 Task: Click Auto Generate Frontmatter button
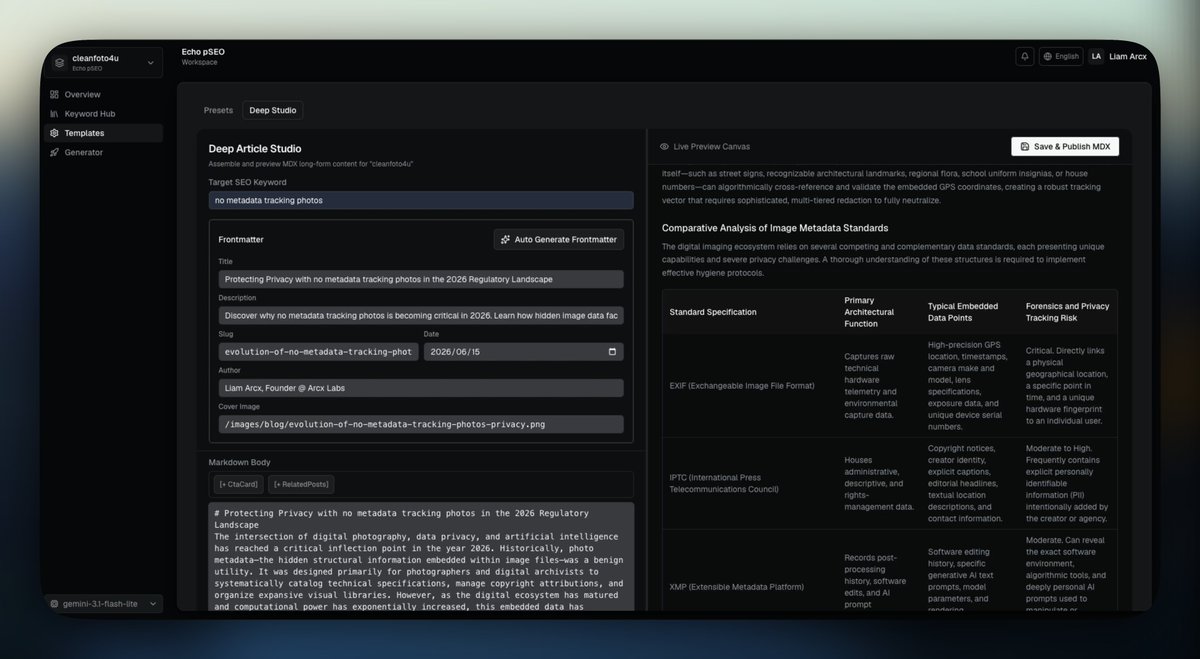559,240
